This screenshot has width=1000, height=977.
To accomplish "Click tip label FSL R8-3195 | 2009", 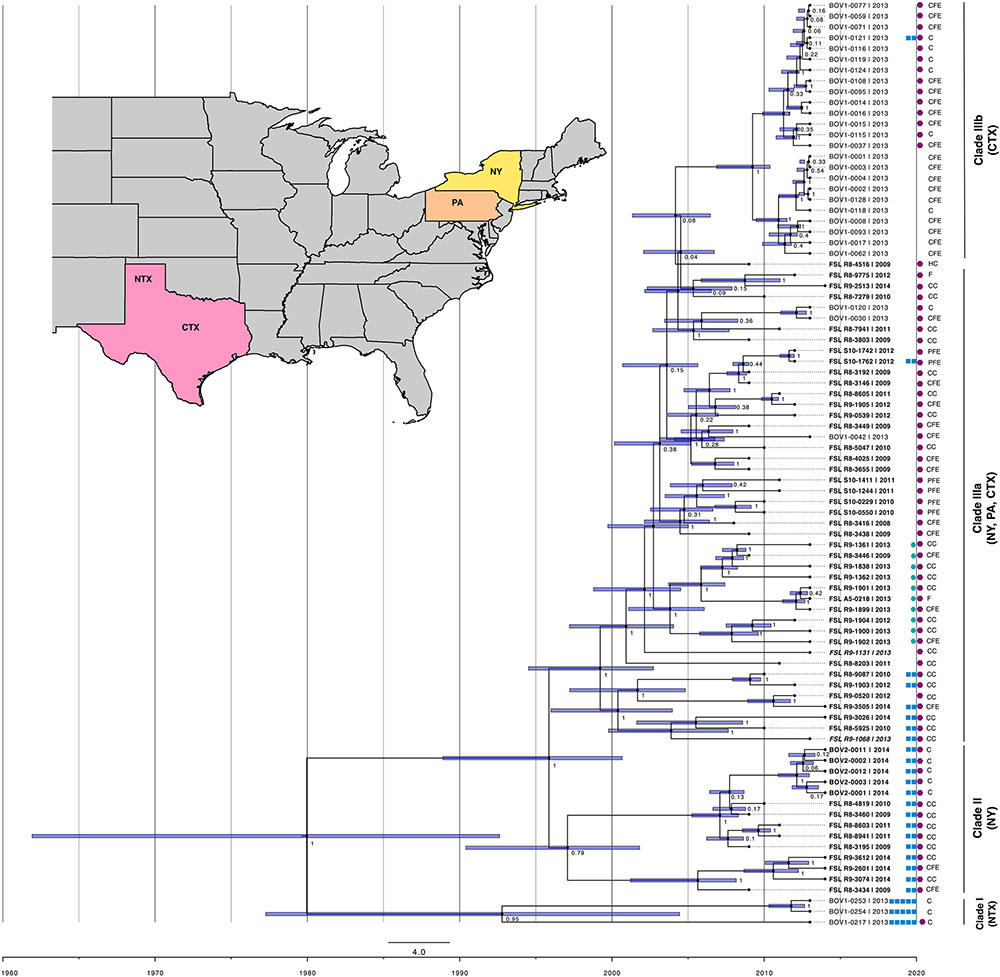I will point(858,847).
